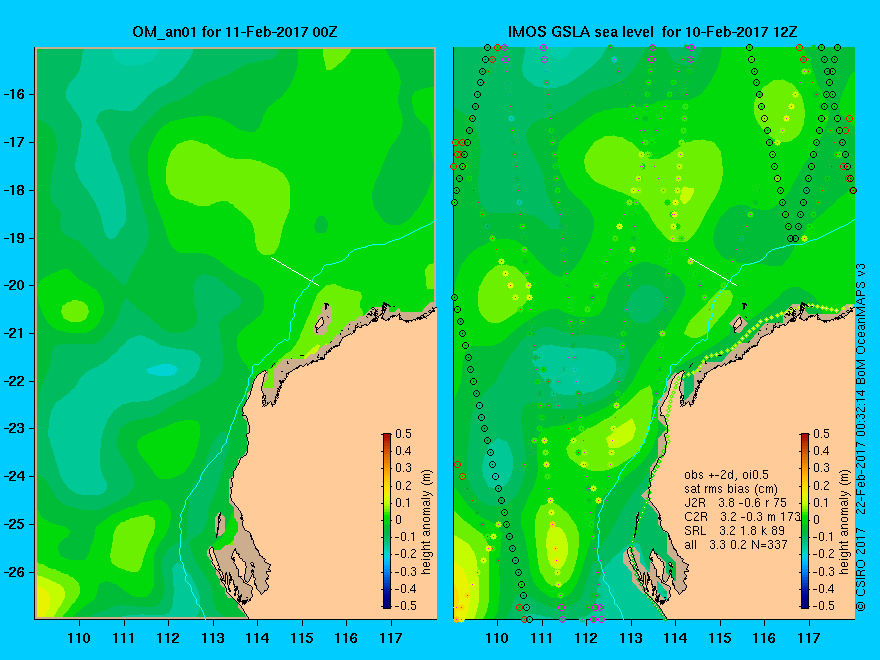Viewport: 880px width, 660px height.
Task: Click longitude label 114 under the IMOS GSLA map
Action: (x=675, y=638)
